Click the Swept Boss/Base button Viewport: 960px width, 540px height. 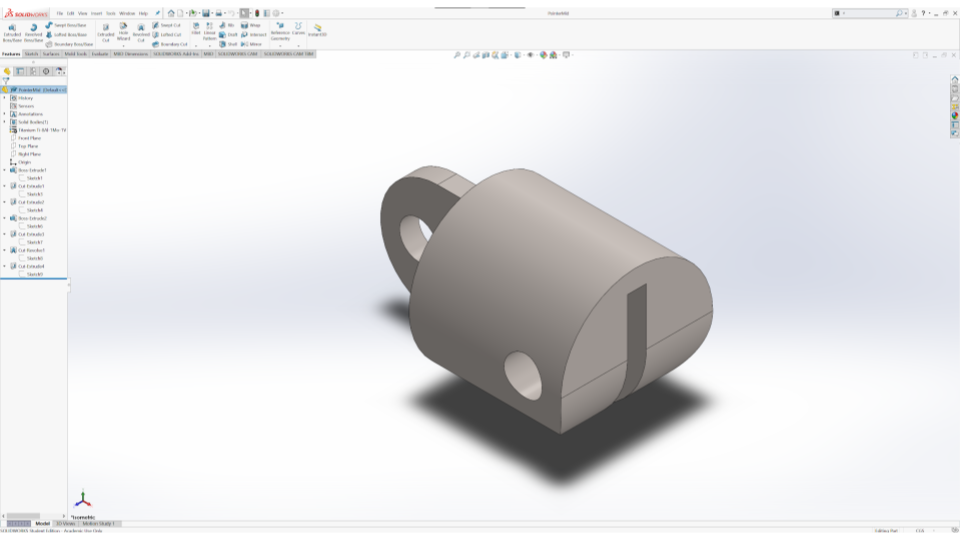pyautogui.click(x=68, y=25)
